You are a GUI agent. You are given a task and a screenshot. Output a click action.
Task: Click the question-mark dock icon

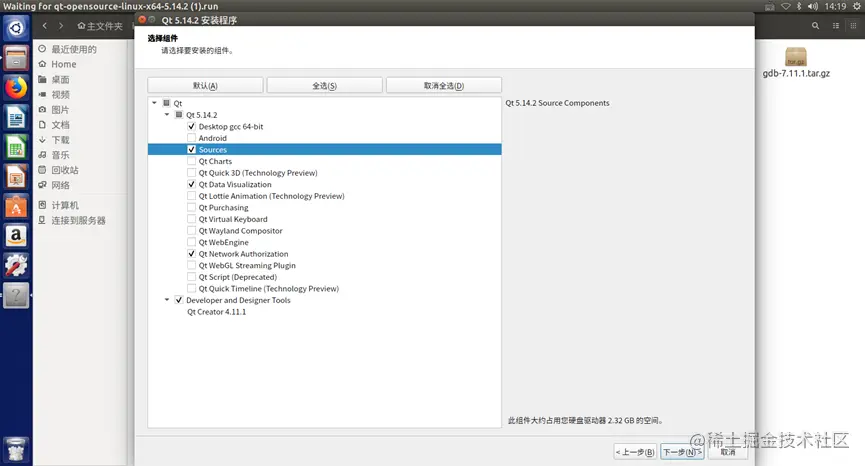tap(16, 296)
